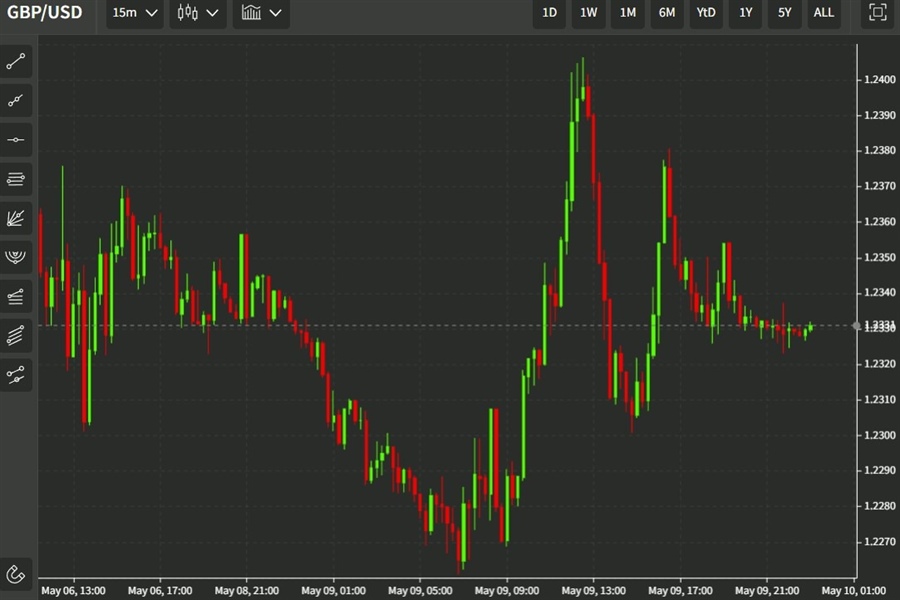This screenshot has height=600, width=900.
Task: Select the trend line tool
Action: [x=15, y=60]
